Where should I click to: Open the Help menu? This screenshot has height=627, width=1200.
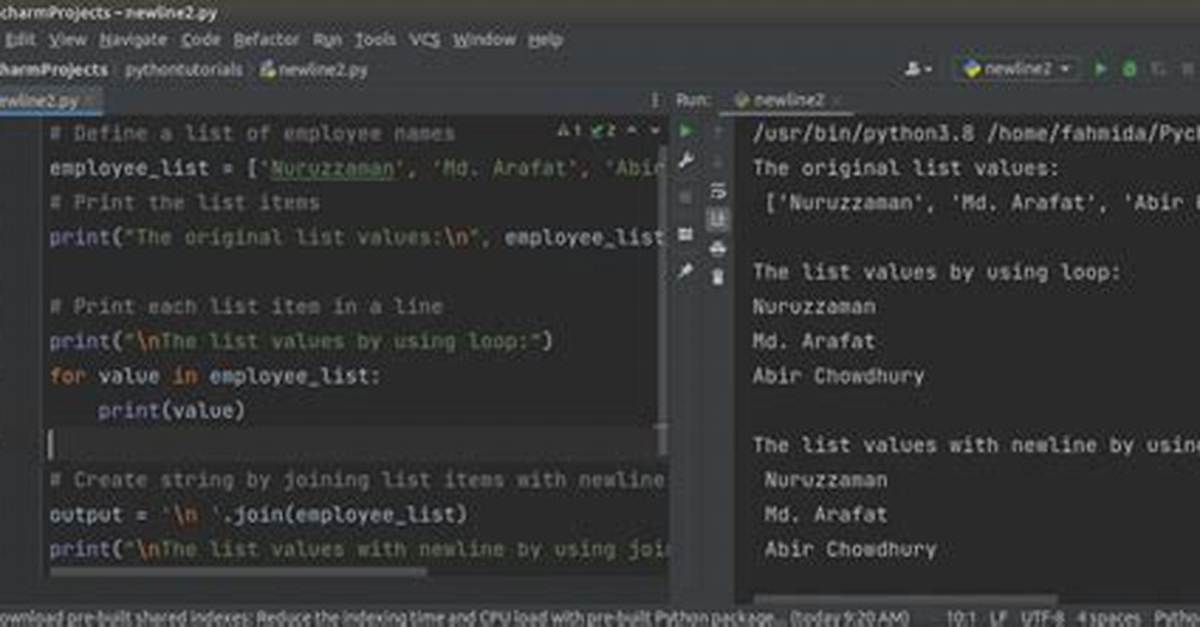(545, 40)
